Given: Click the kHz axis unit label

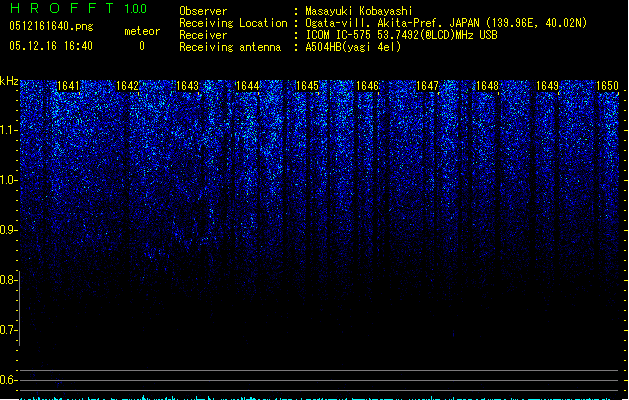Looking at the screenshot, I should 9,81.
